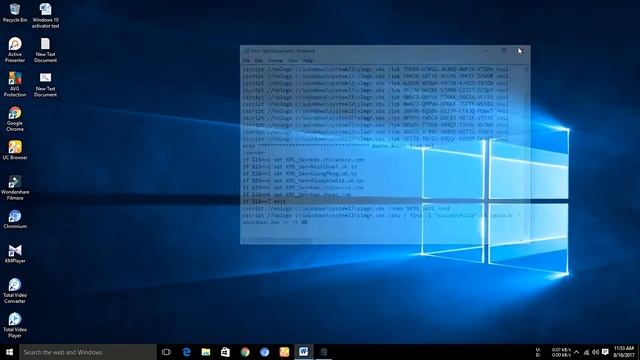Open the Windows Store taskbar icon

click(x=225, y=352)
